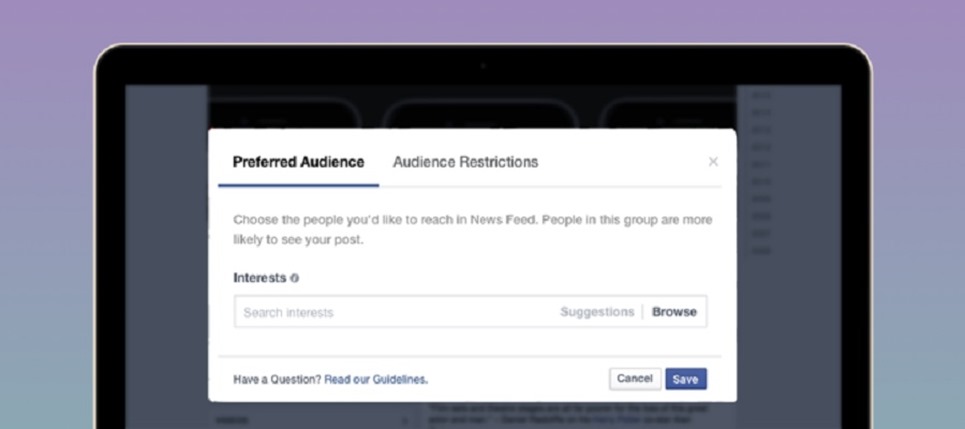Viewport: 965px width, 429px height.
Task: Discard changes with the white Cancel button
Action: [x=634, y=379]
